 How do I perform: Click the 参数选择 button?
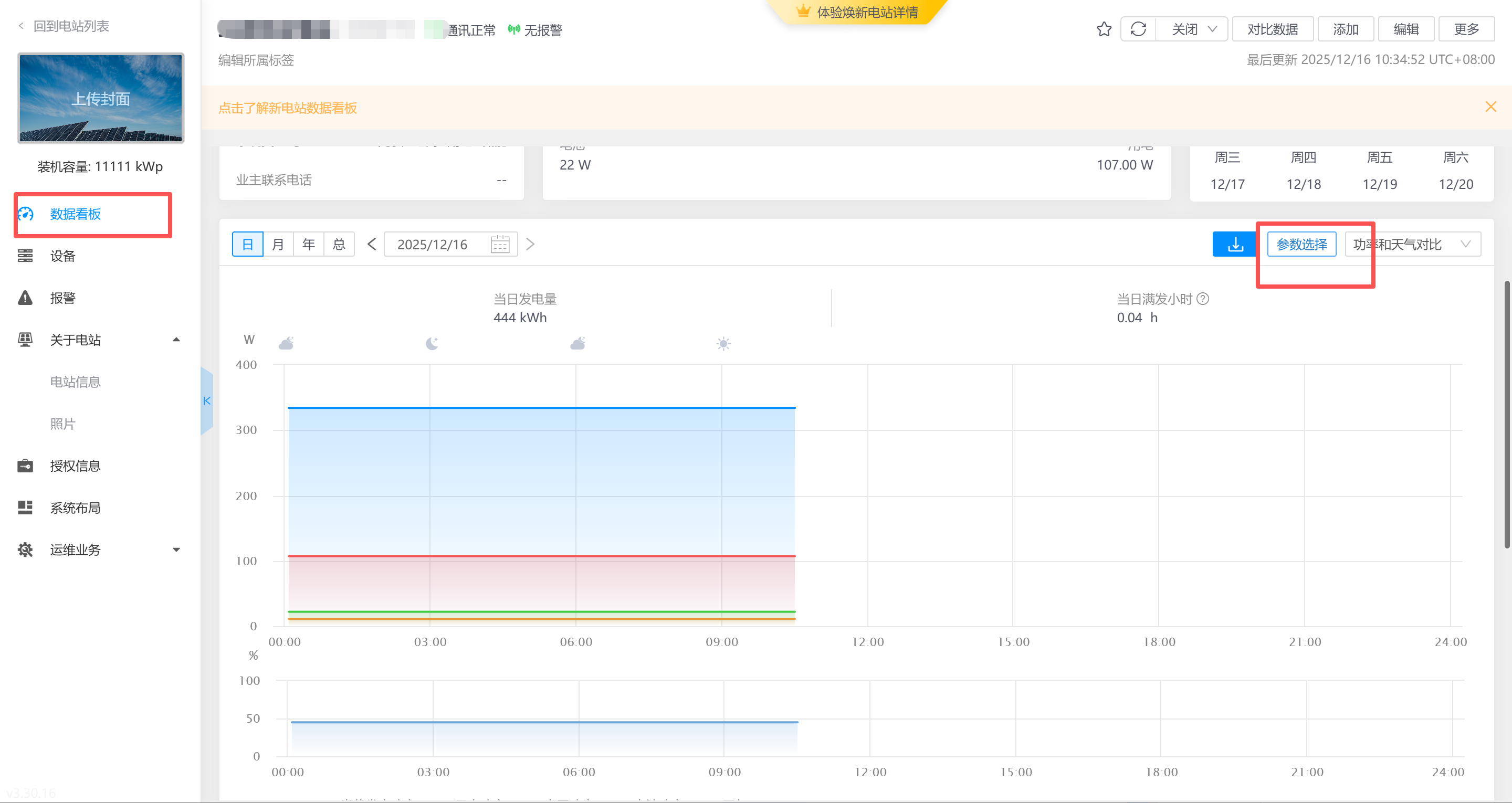[1301, 244]
